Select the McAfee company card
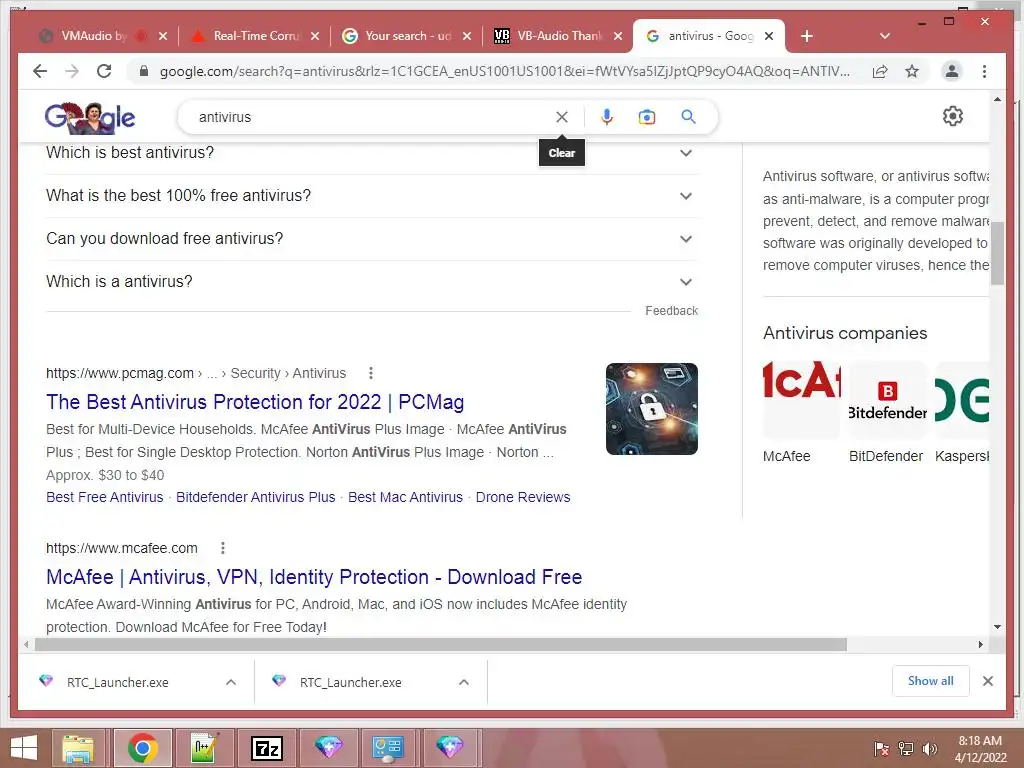The height and width of the screenshot is (768, 1024). 802,413
